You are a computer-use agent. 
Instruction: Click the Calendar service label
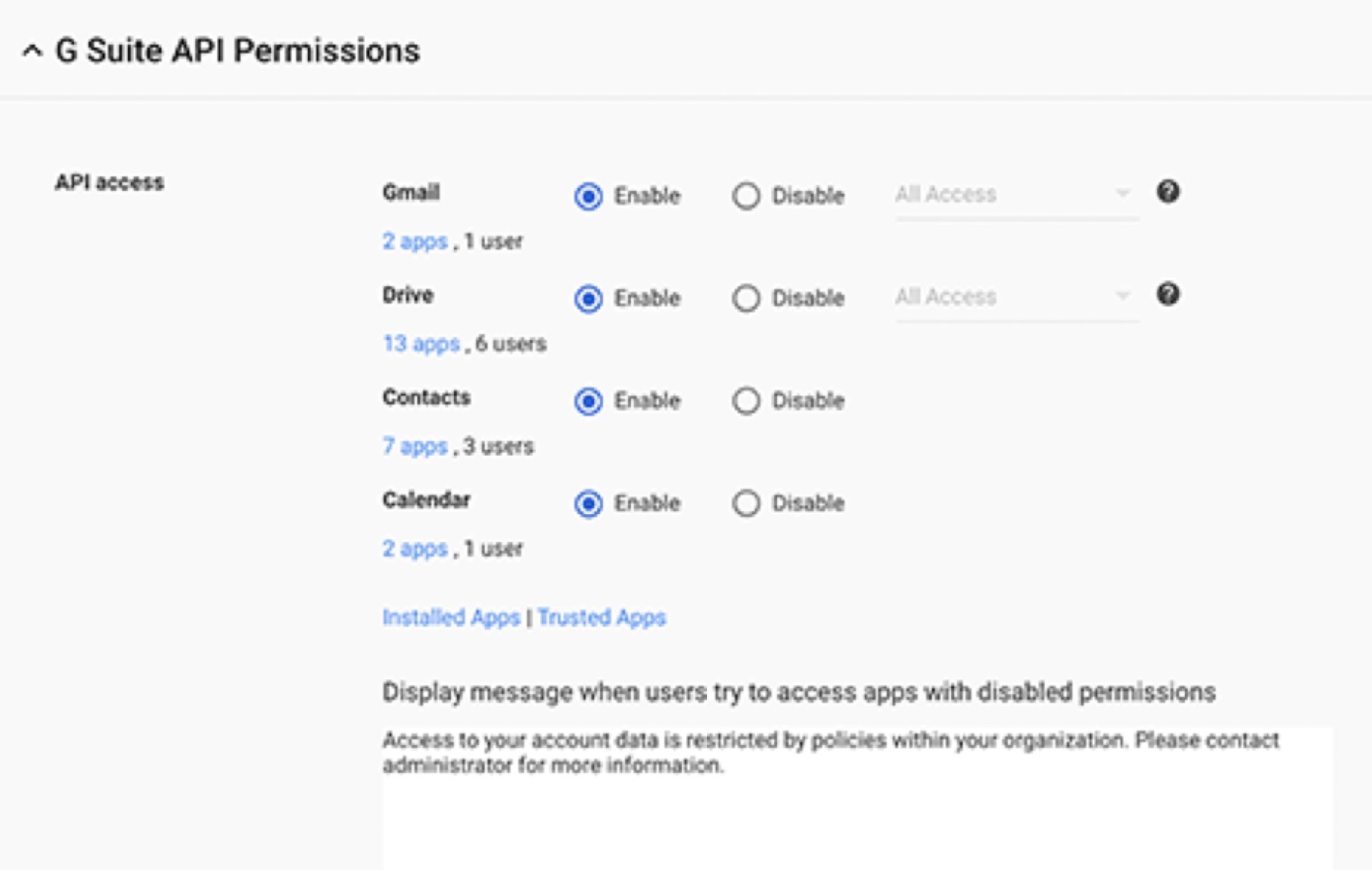coord(426,499)
